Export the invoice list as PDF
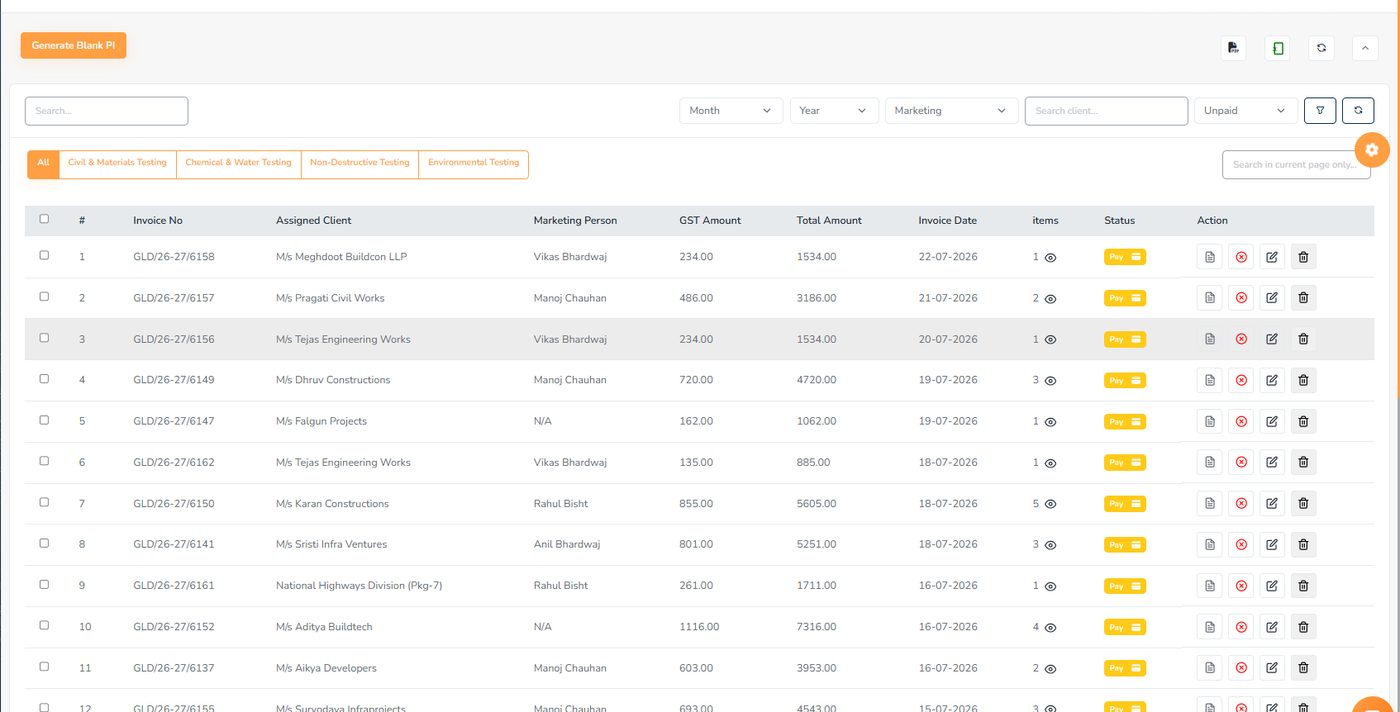 1233,48
